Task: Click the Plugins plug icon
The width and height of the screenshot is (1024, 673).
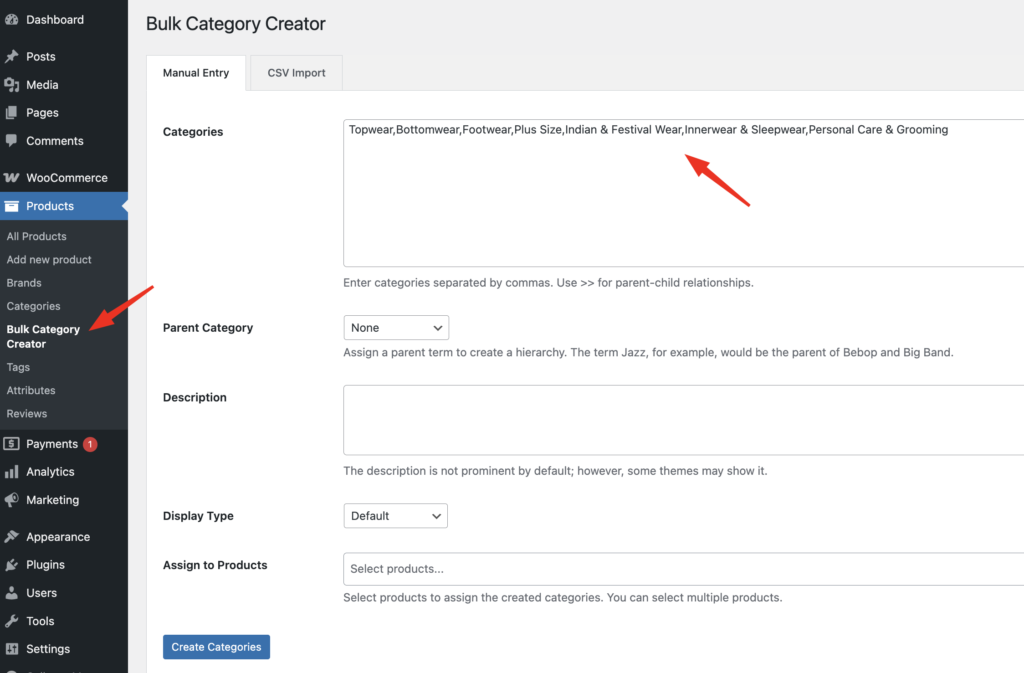Action: pos(11,565)
